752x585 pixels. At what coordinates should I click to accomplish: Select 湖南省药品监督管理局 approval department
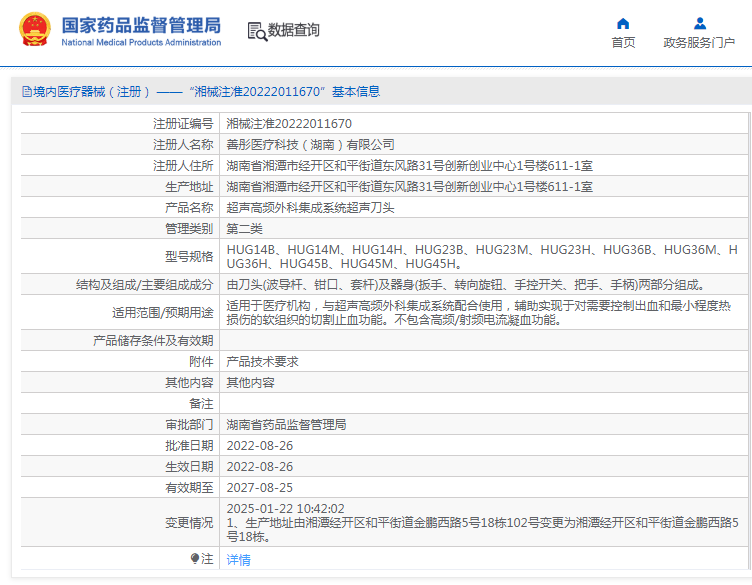(x=286, y=424)
